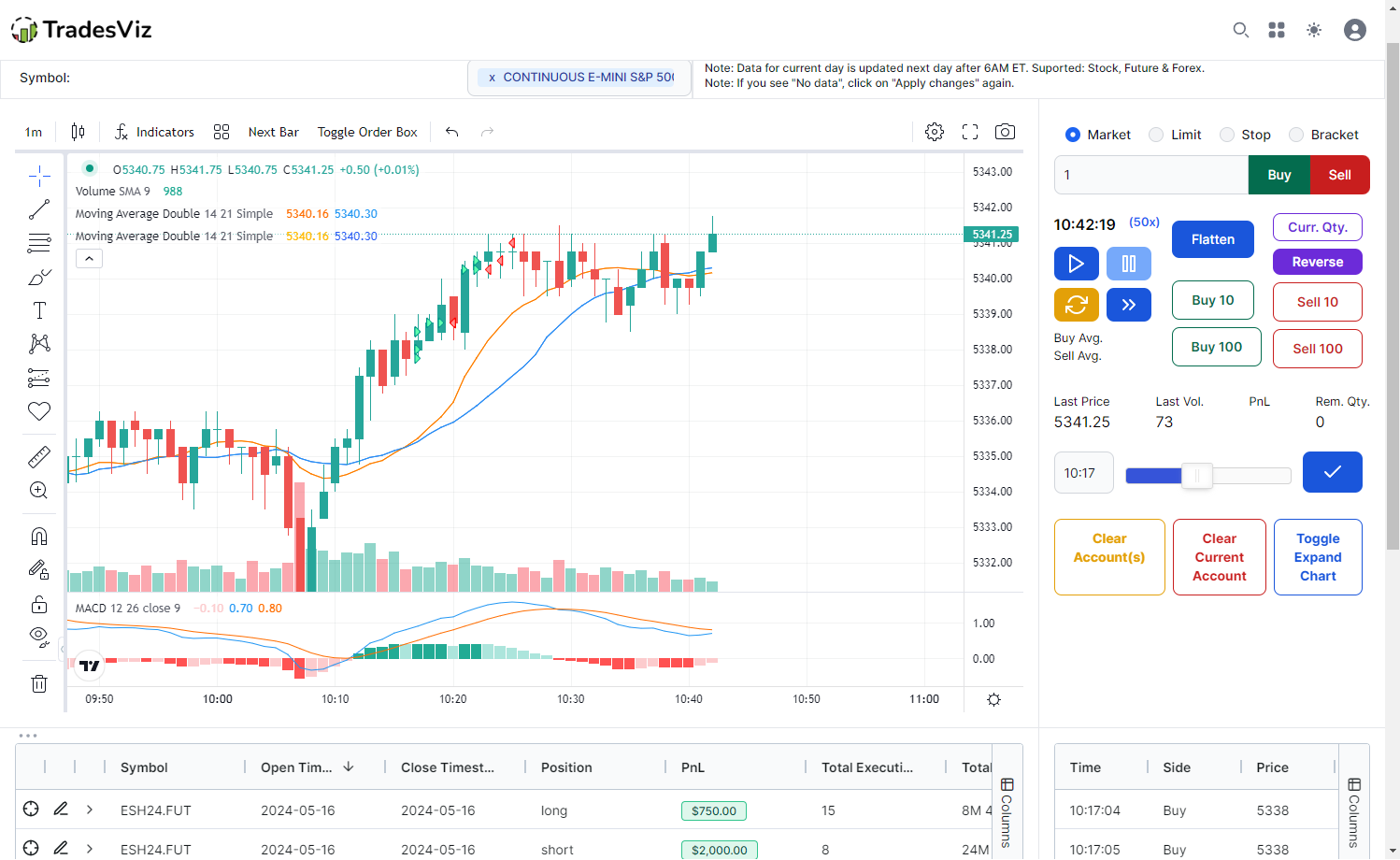Select the ruler measure tool

tap(39, 457)
